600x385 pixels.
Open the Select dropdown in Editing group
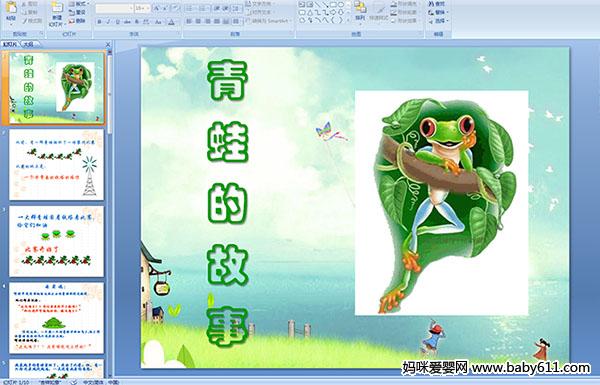coord(439,21)
